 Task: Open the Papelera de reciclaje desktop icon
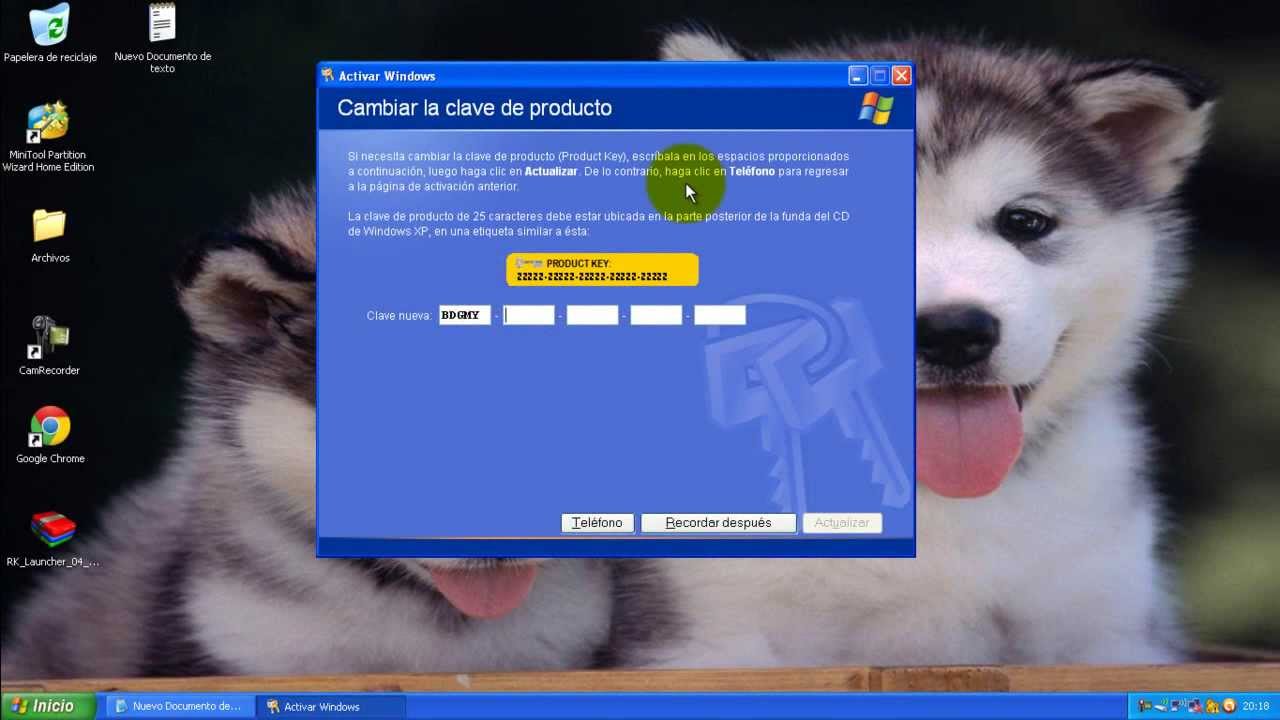[x=50, y=34]
